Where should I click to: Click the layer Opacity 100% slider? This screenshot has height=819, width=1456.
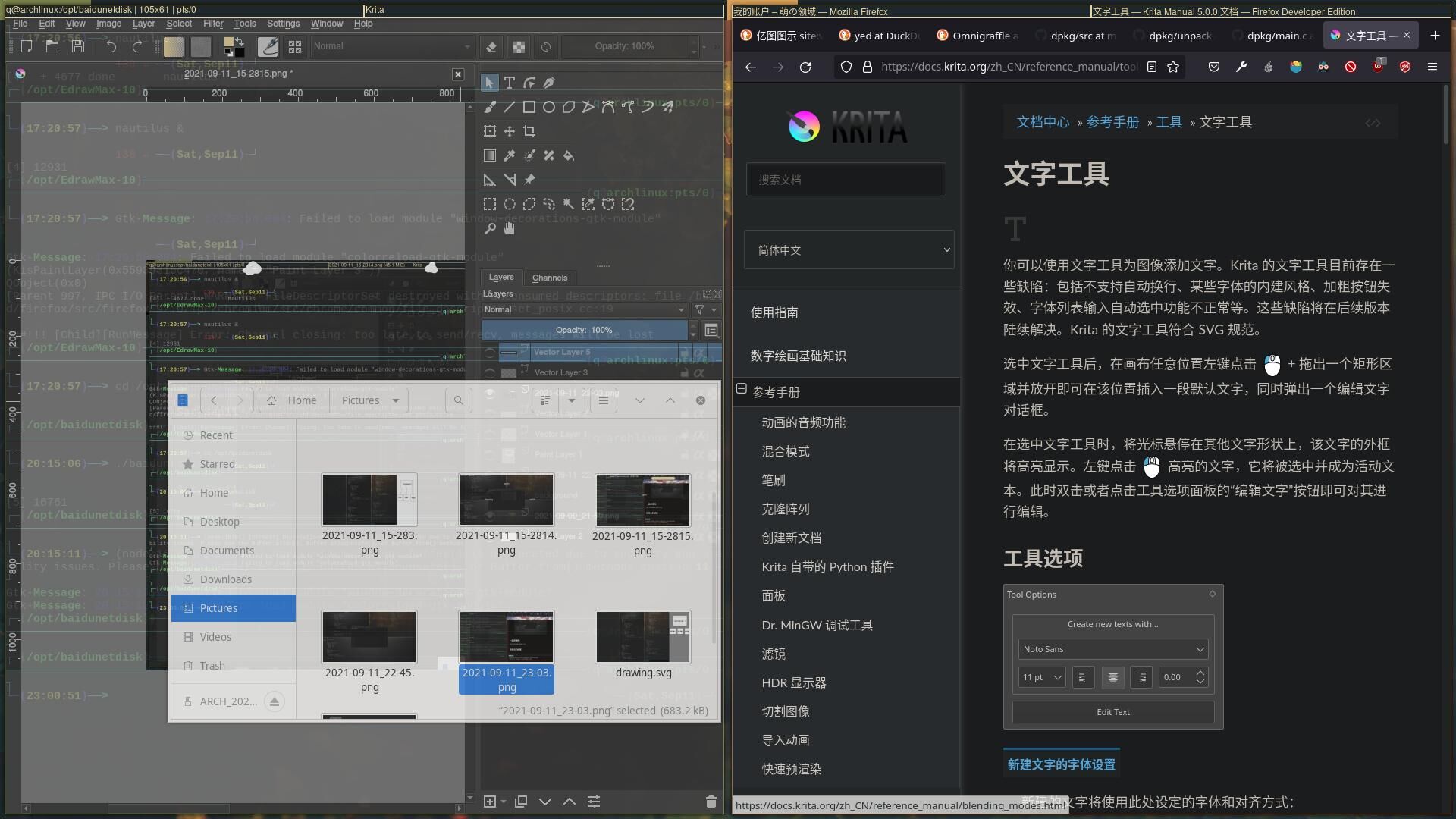tap(584, 331)
